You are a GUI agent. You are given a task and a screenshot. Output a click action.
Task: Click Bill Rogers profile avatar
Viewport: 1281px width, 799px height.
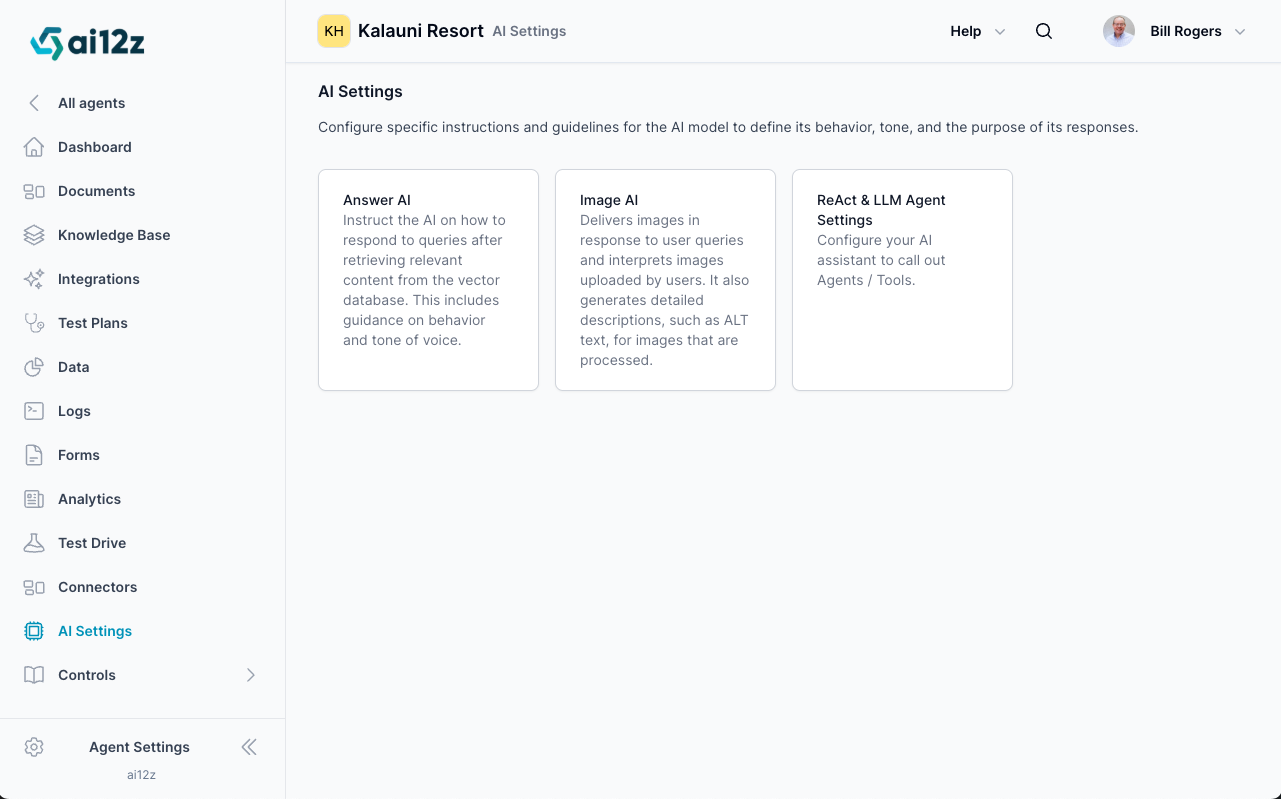(1119, 31)
